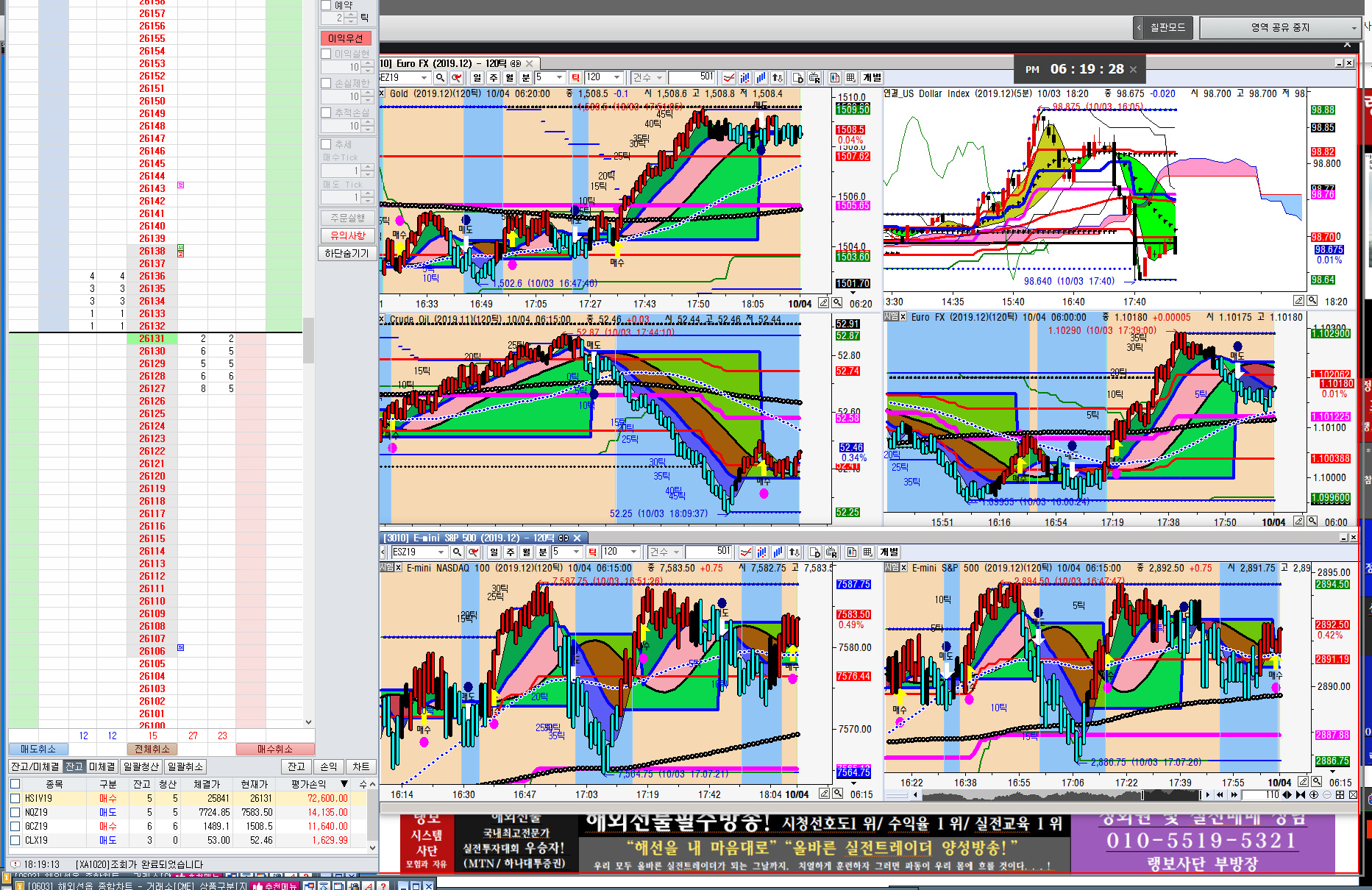
Task: Click the candlestick chart icon in the Euro FX toolbar
Action: coord(835,78)
